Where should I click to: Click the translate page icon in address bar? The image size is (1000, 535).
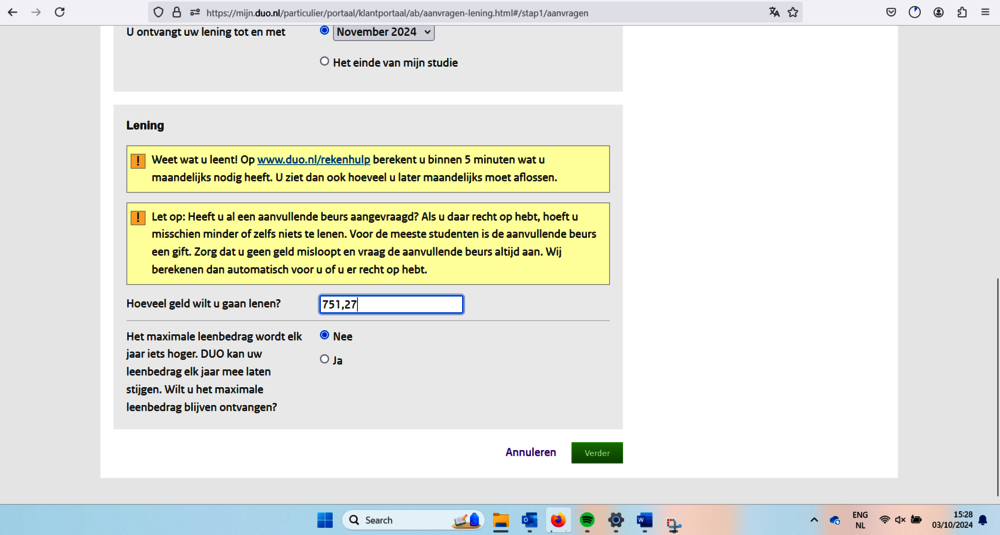tap(774, 12)
